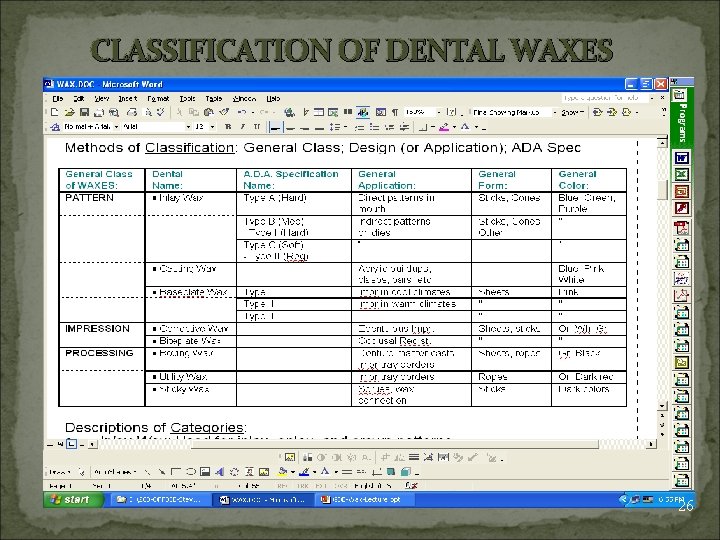Open the Table menu
Screen dimensions: 720x540
point(213,99)
